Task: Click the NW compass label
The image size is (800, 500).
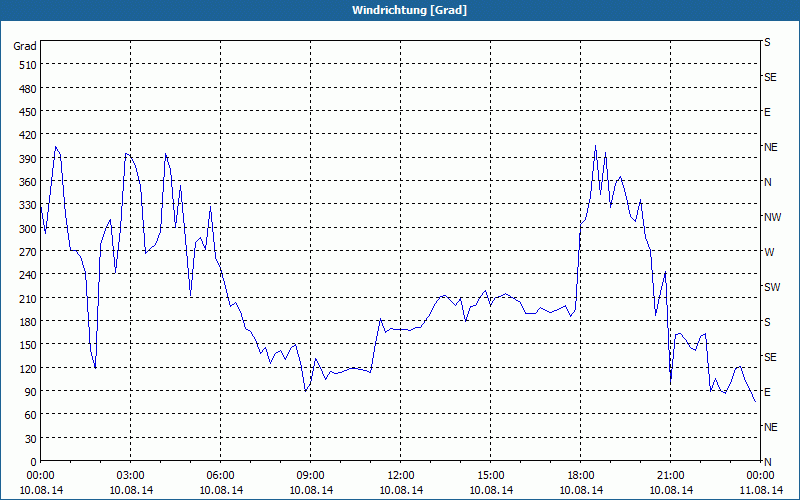Action: click(x=772, y=217)
